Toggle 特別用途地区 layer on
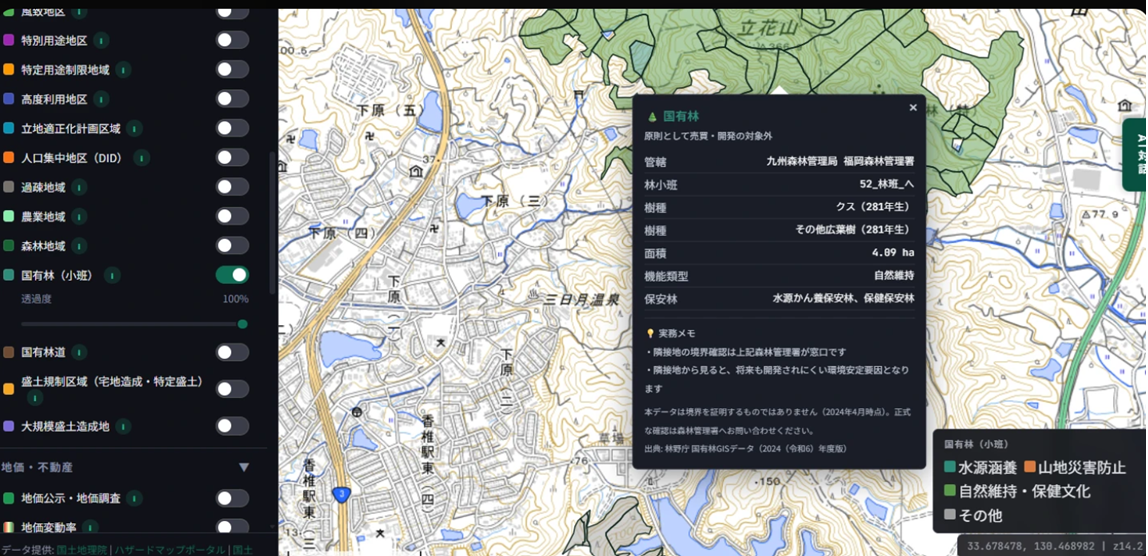 (x=232, y=40)
